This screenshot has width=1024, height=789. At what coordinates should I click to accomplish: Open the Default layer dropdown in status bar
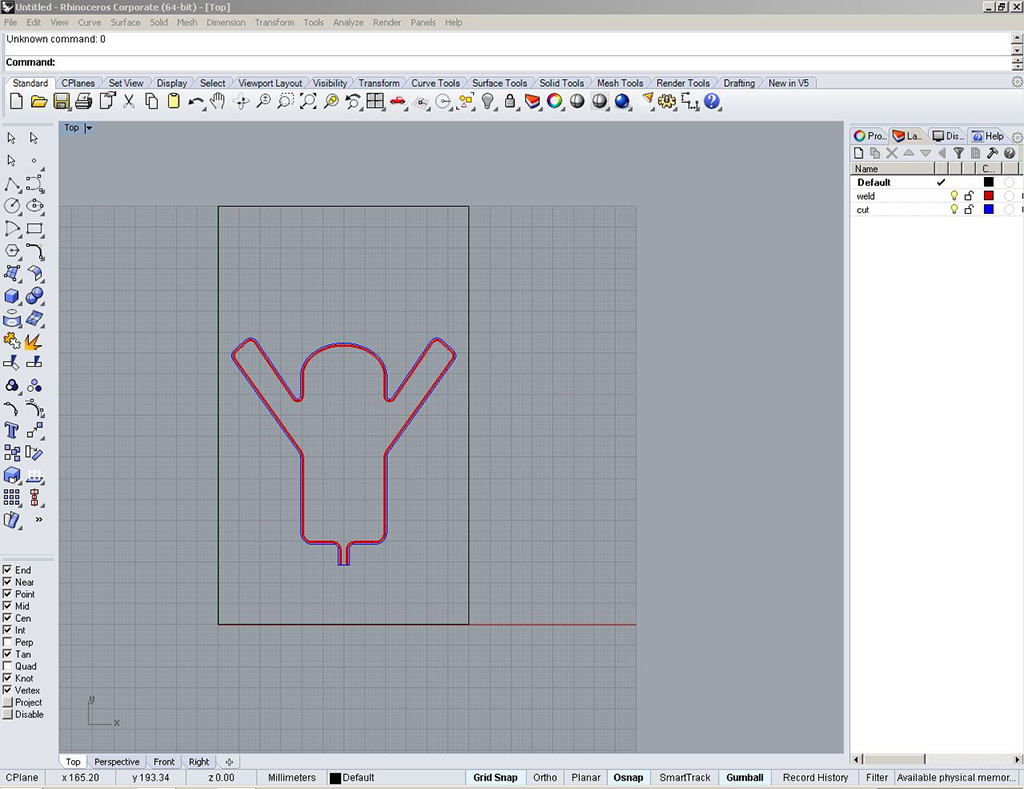pos(352,778)
